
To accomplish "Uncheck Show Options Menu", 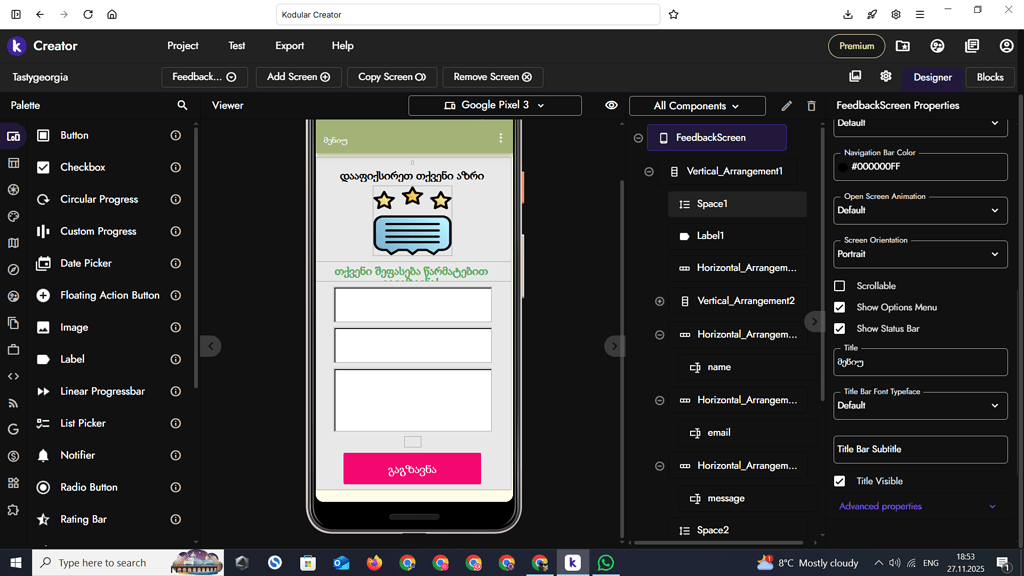I will [x=840, y=307].
